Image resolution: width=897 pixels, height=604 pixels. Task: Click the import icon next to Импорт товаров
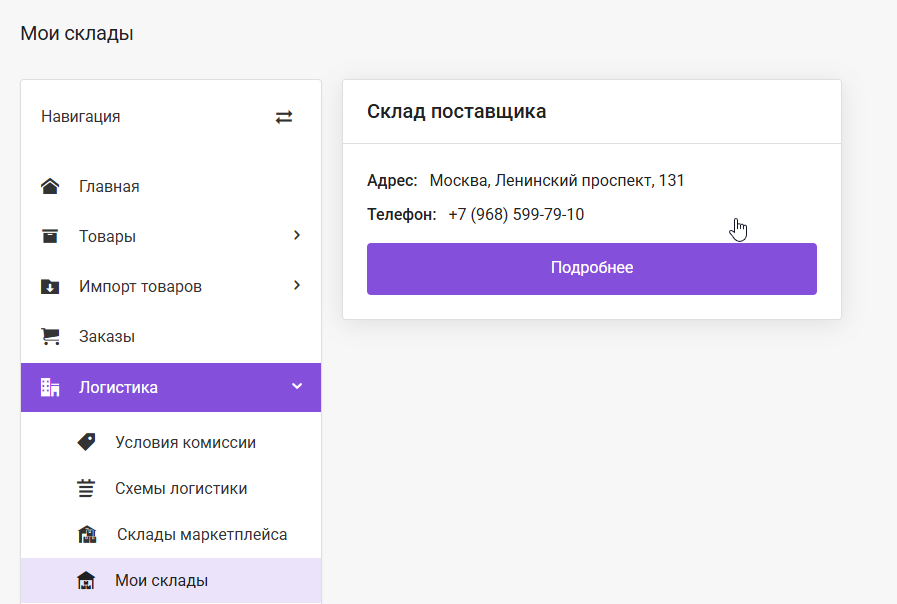49,286
